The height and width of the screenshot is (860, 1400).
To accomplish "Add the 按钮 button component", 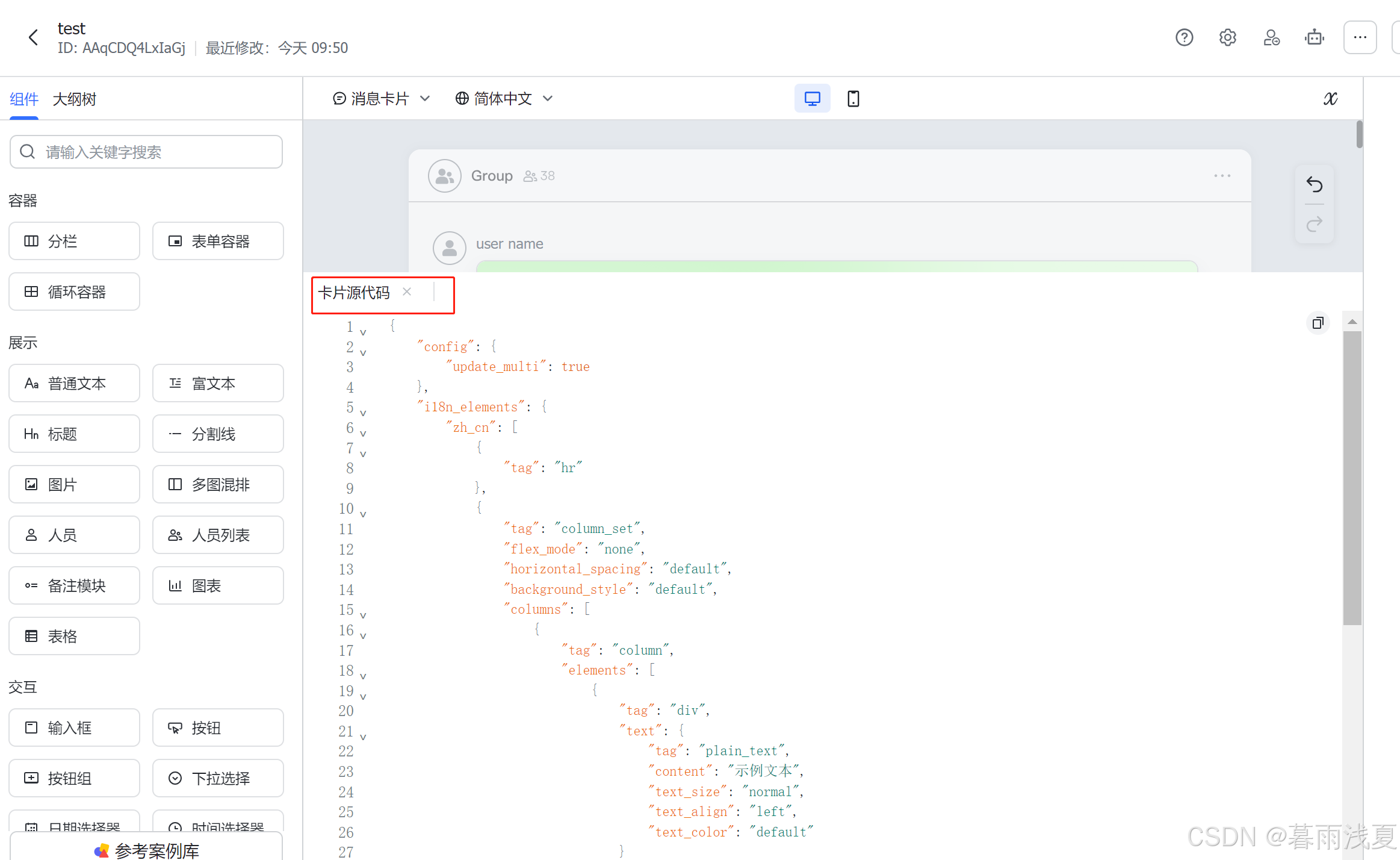I will tap(218, 728).
